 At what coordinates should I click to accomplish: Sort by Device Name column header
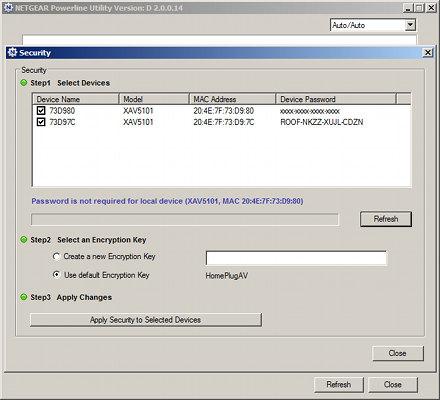pos(76,99)
